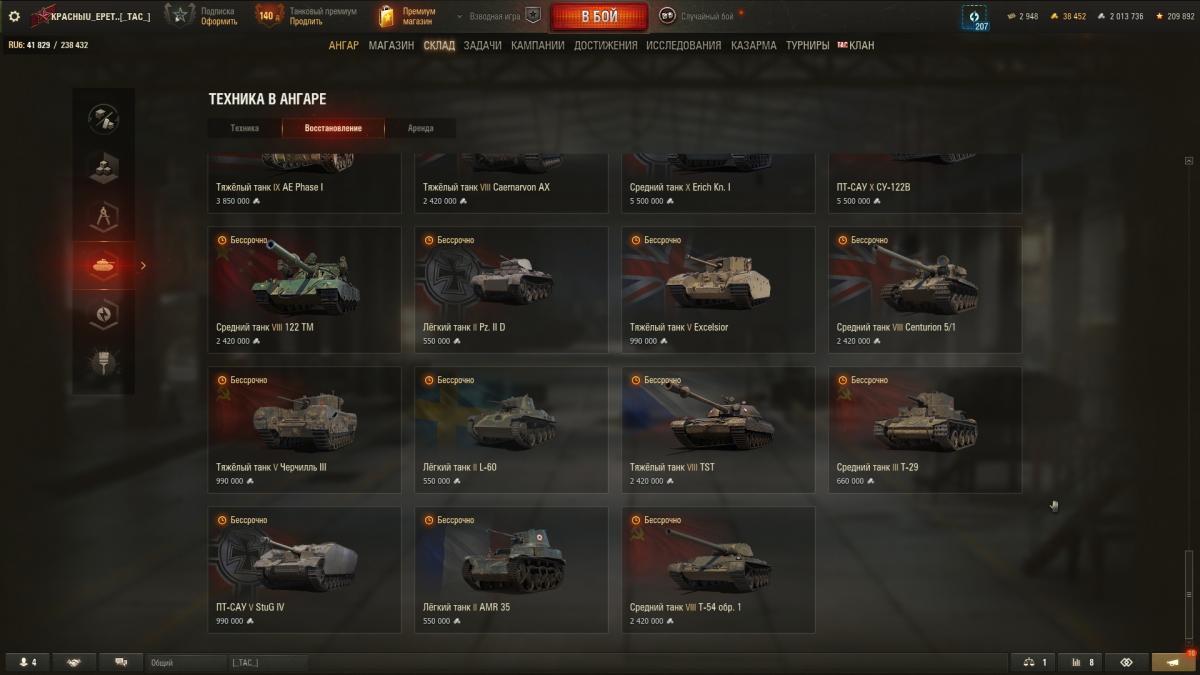Screen dimensions: 1200x675
Task: Open the stacked crates storage category
Action: pos(103,167)
